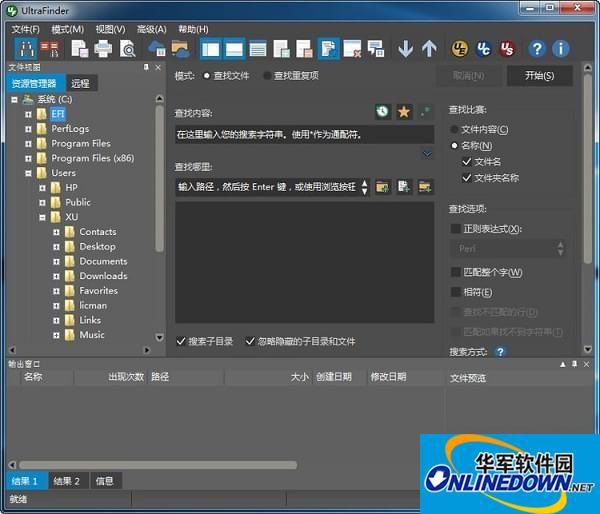Click the up arrow previous result icon
This screenshot has width=600, height=514.
[429, 49]
